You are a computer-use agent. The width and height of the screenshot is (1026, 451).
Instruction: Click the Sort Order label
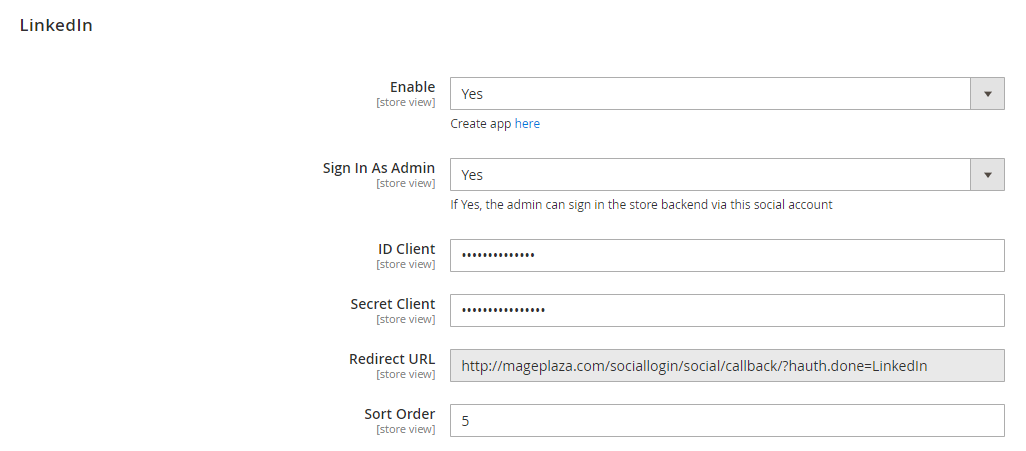(400, 414)
